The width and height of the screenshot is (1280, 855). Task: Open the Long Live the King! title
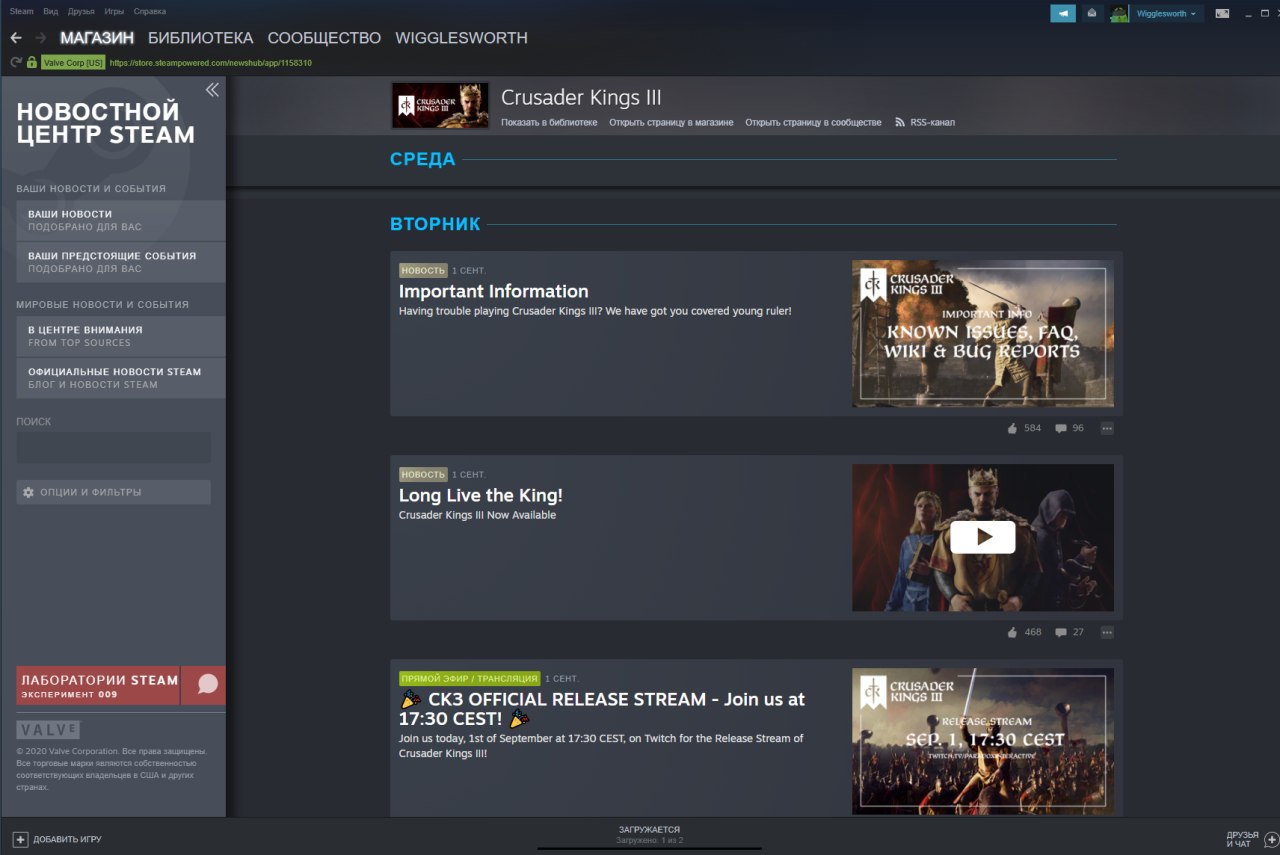click(x=481, y=495)
